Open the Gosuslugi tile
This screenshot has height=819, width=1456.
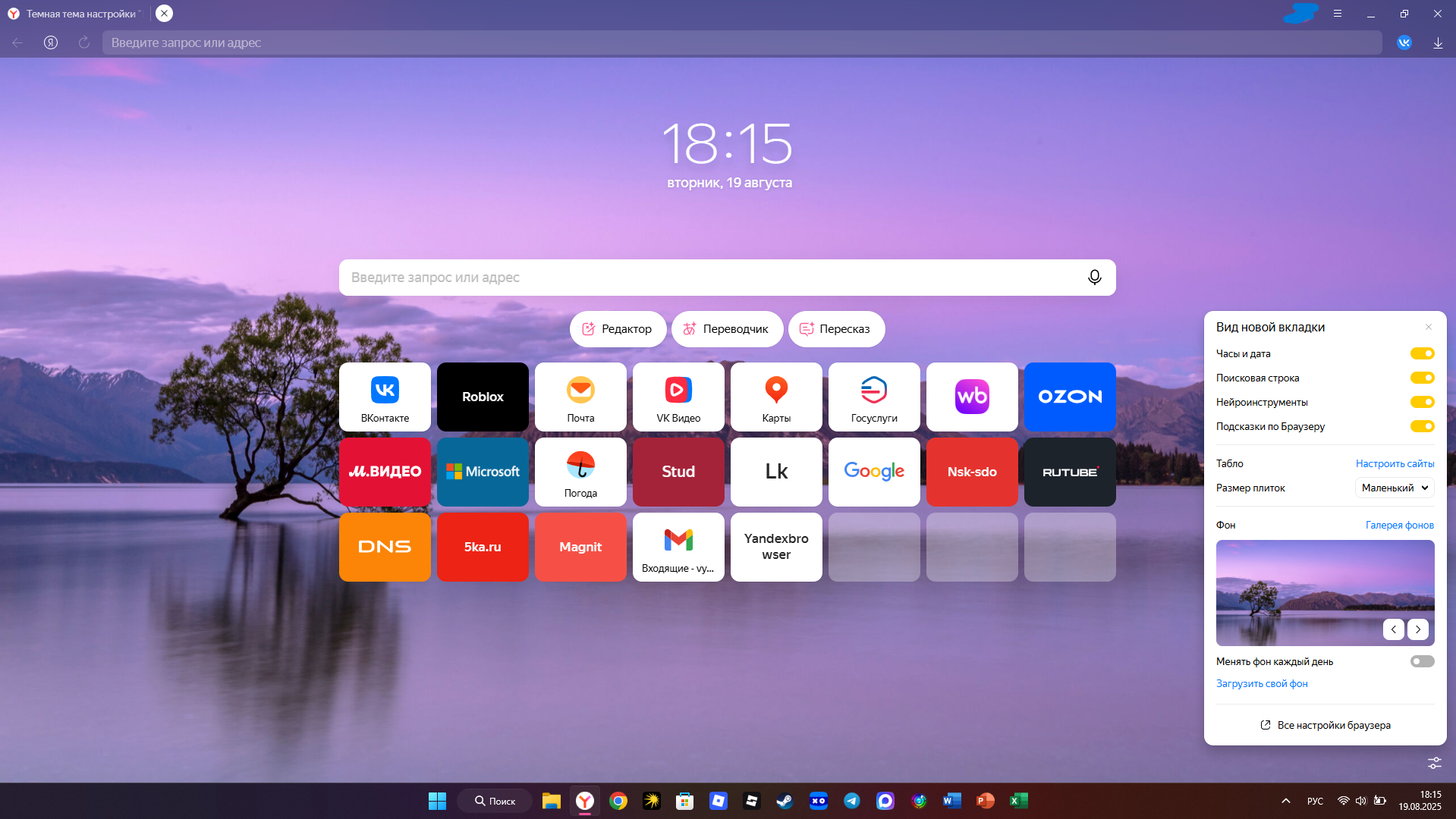874,397
